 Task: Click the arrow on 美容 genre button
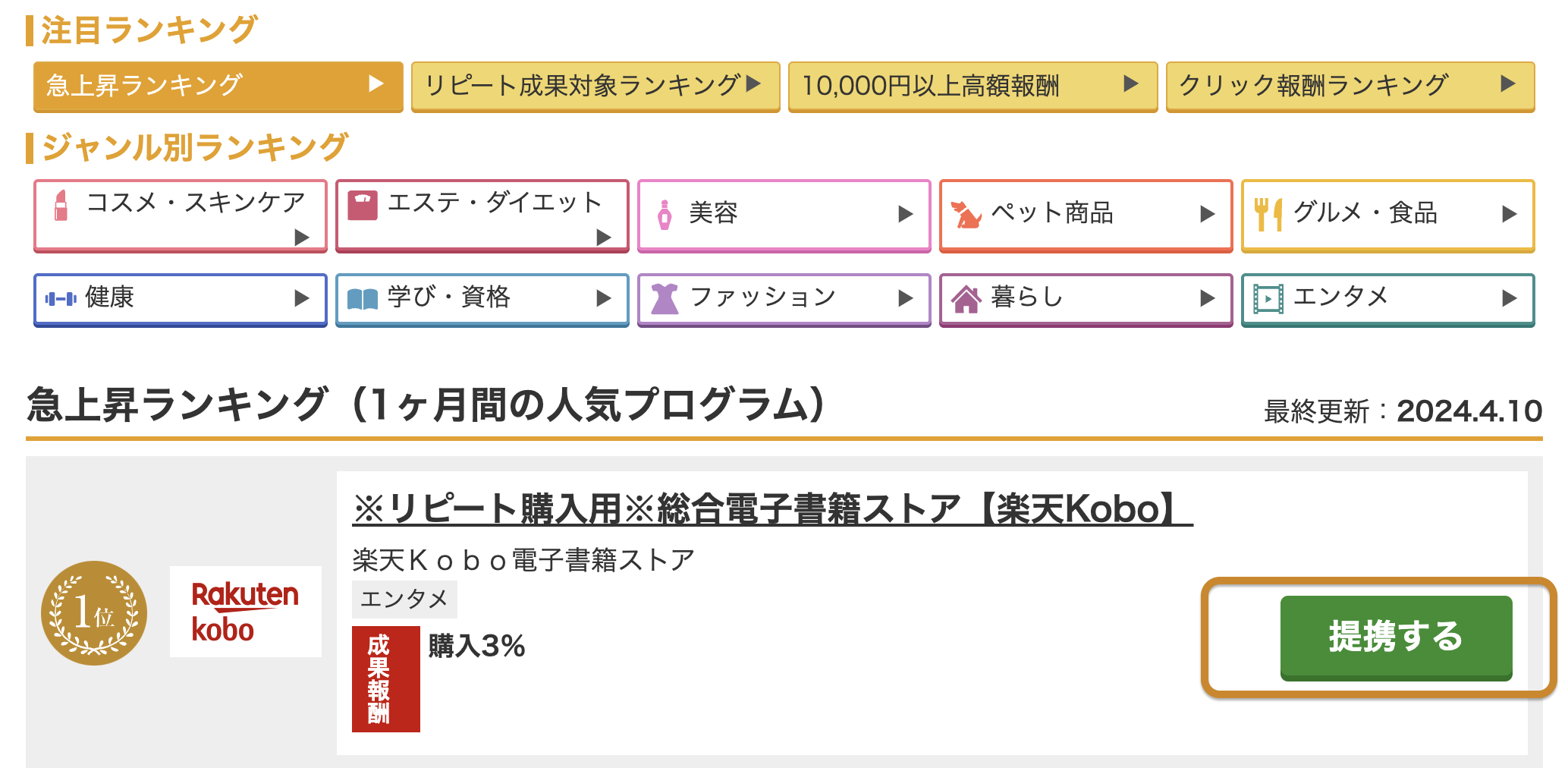click(905, 214)
